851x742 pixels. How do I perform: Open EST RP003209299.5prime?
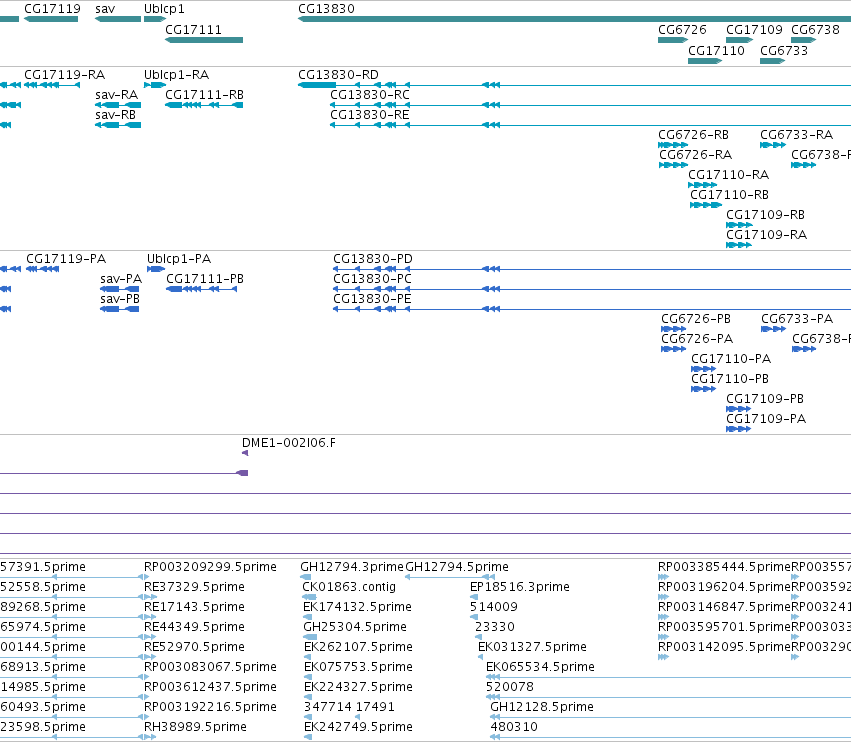210,567
